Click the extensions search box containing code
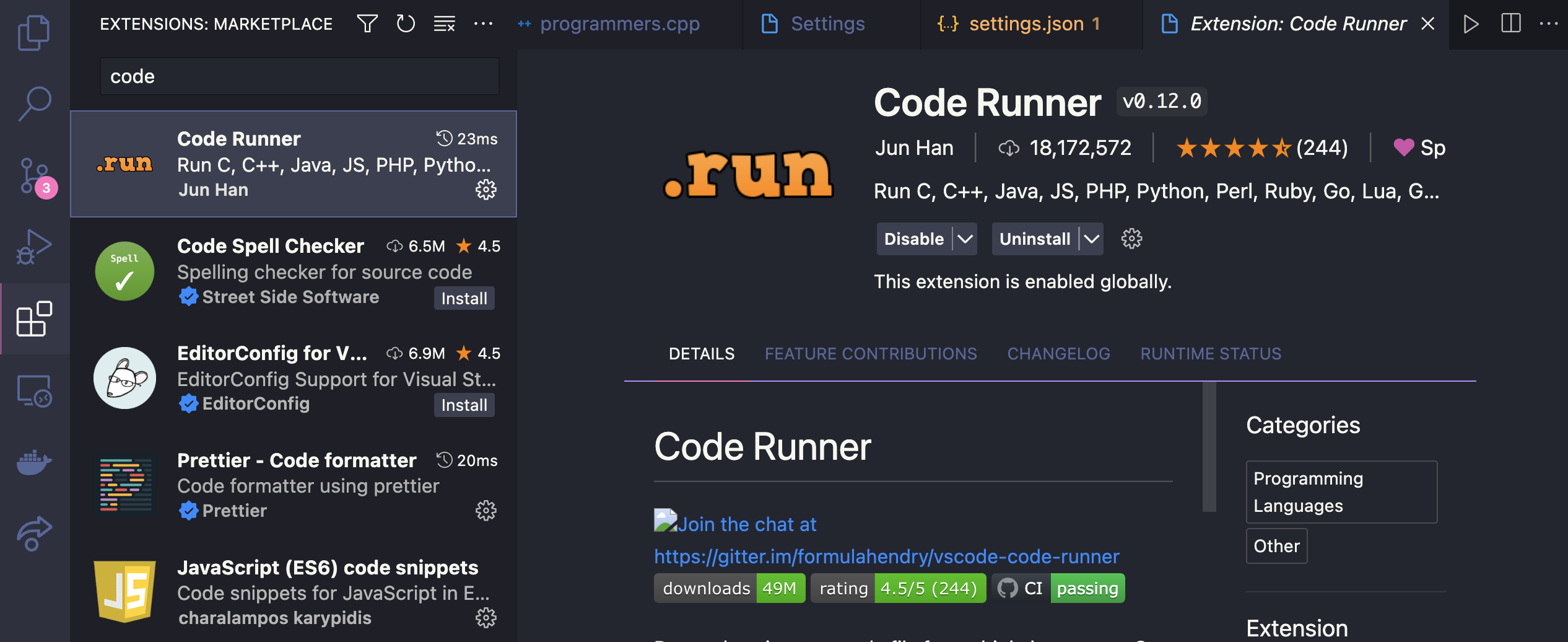The height and width of the screenshot is (642, 1568). click(300, 76)
